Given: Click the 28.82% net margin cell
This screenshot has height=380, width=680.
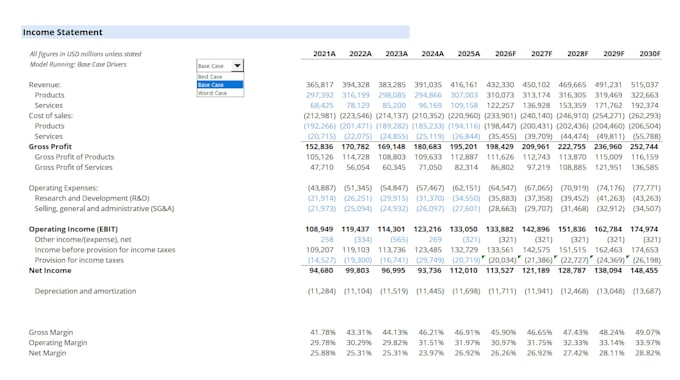Looking at the screenshot, I should point(647,353).
